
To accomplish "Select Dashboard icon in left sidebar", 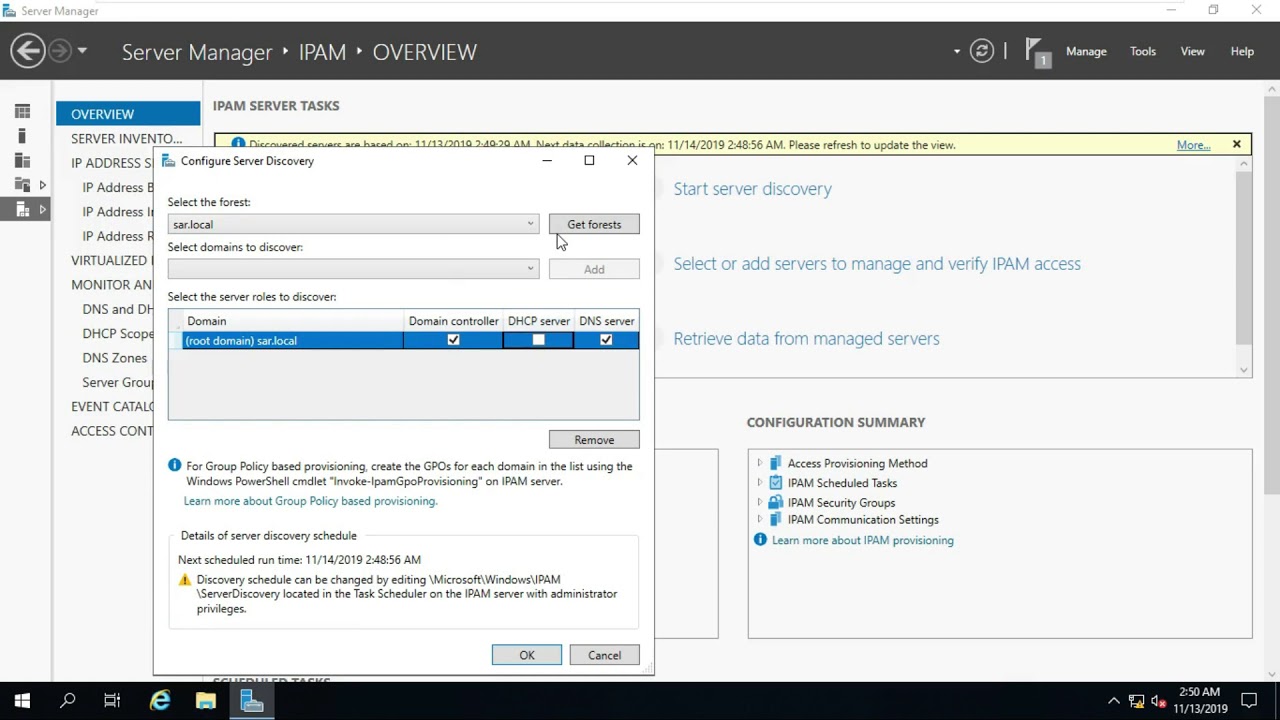I will pyautogui.click(x=22, y=111).
